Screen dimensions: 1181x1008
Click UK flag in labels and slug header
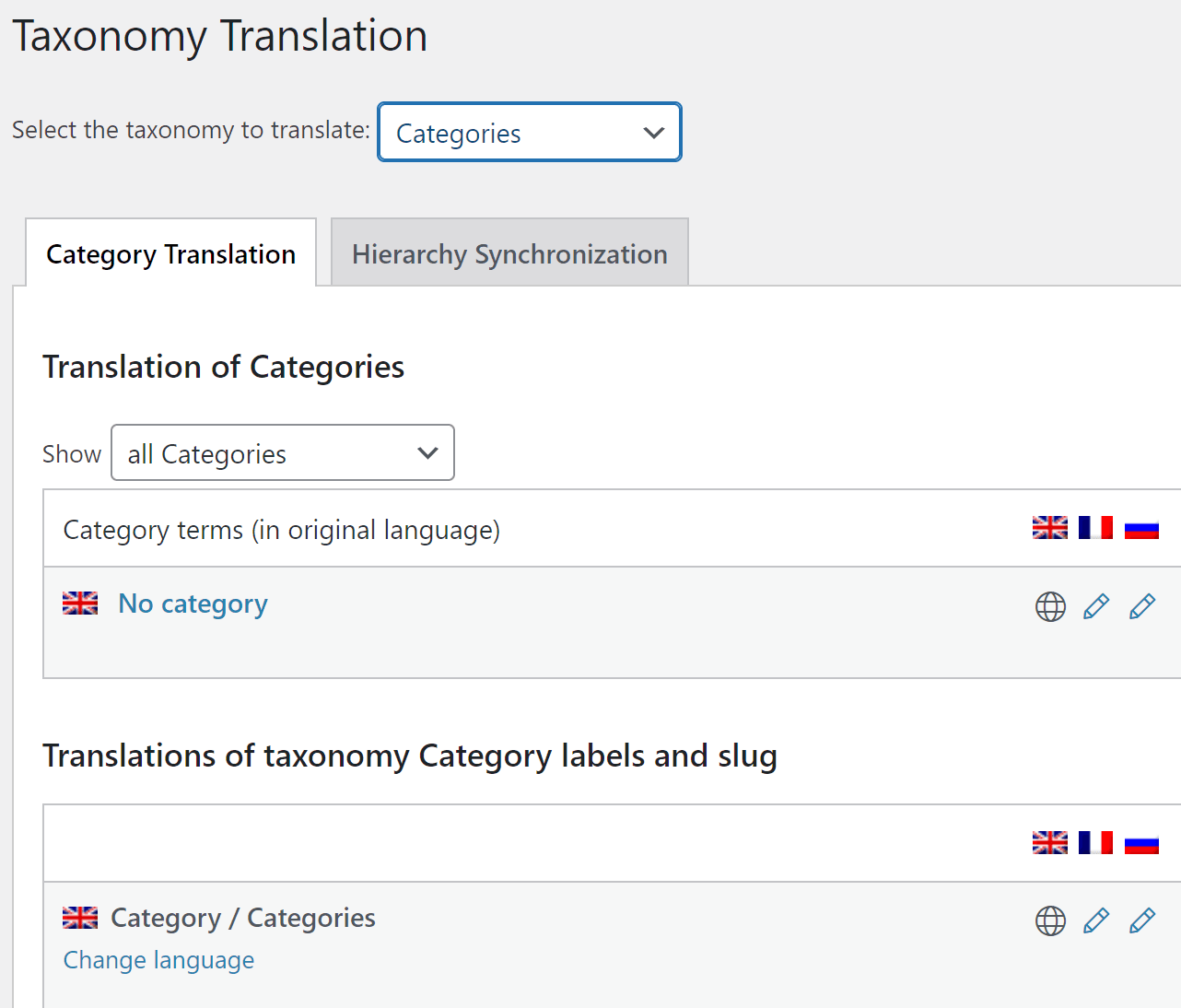pos(1049,843)
